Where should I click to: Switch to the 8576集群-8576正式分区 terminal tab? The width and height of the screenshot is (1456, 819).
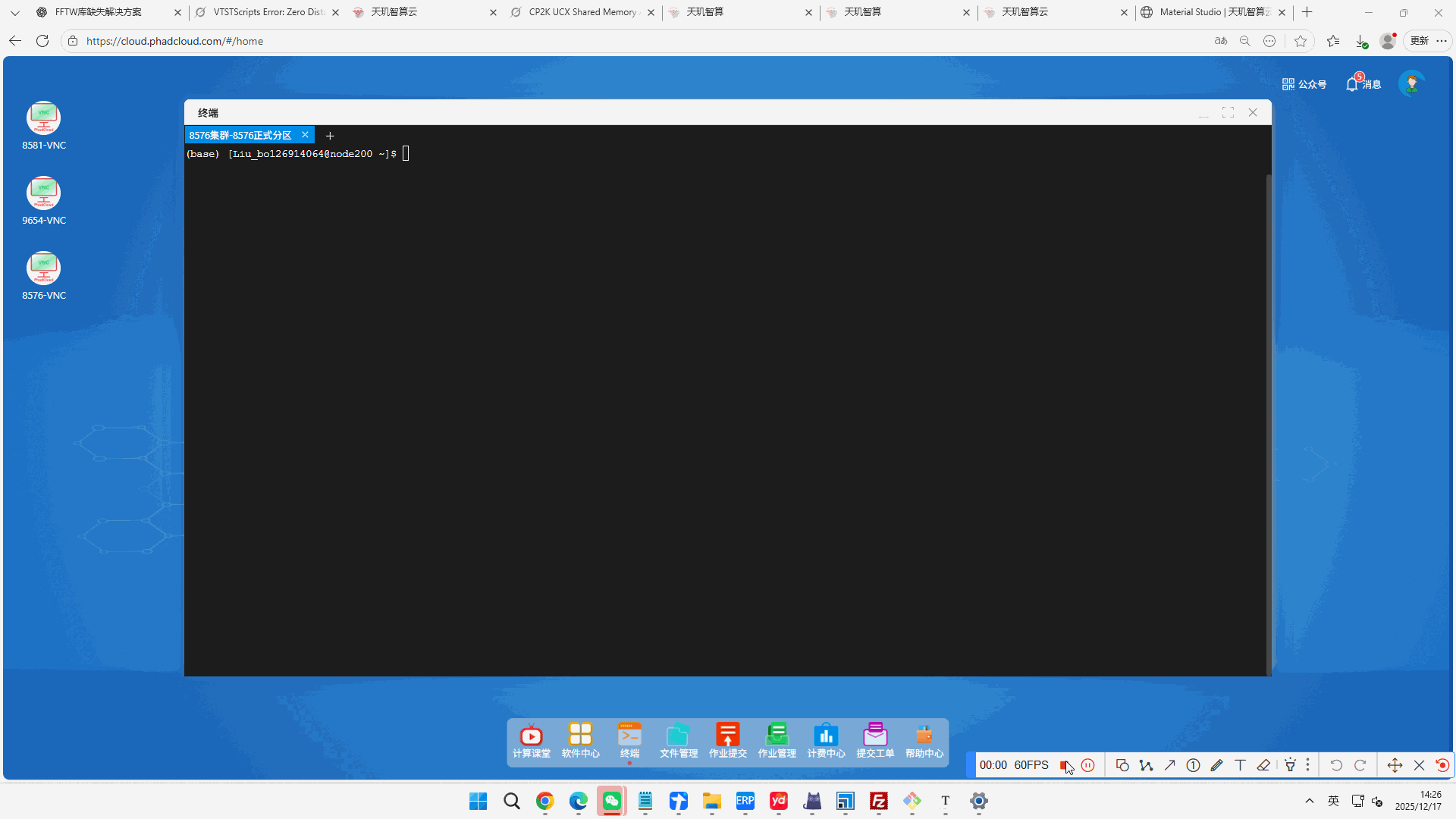click(241, 135)
